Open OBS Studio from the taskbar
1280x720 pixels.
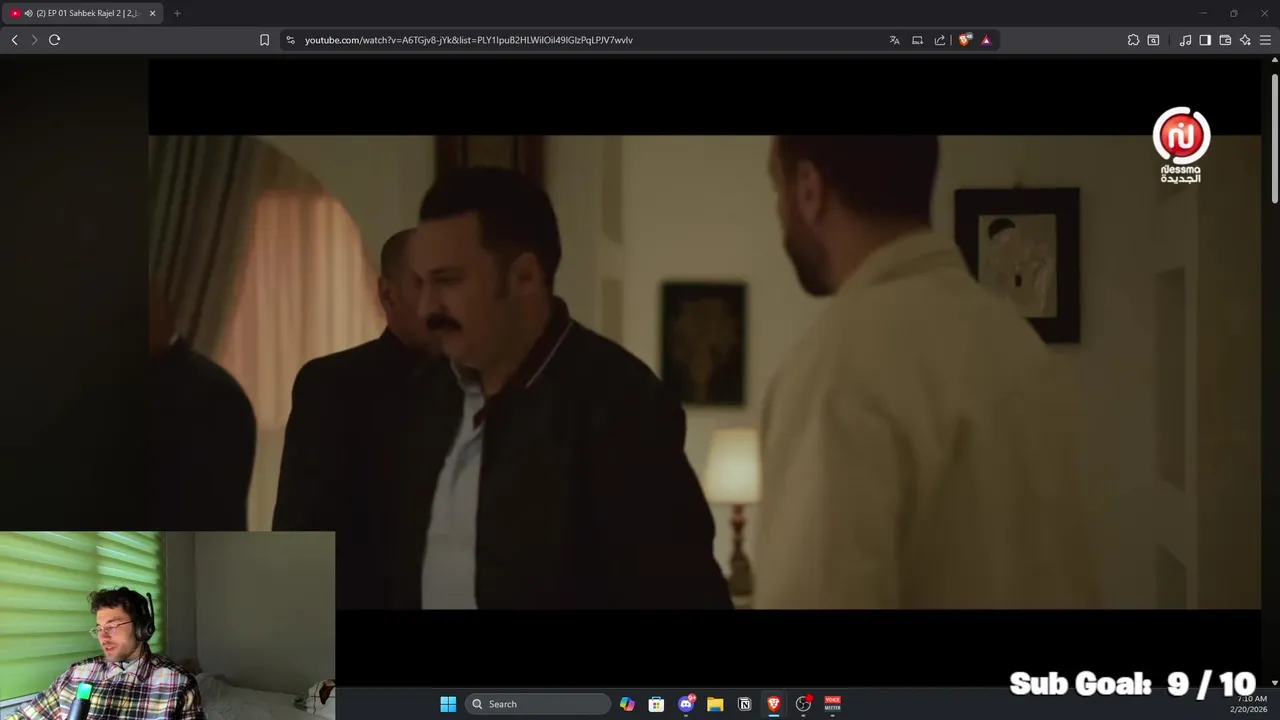click(803, 704)
